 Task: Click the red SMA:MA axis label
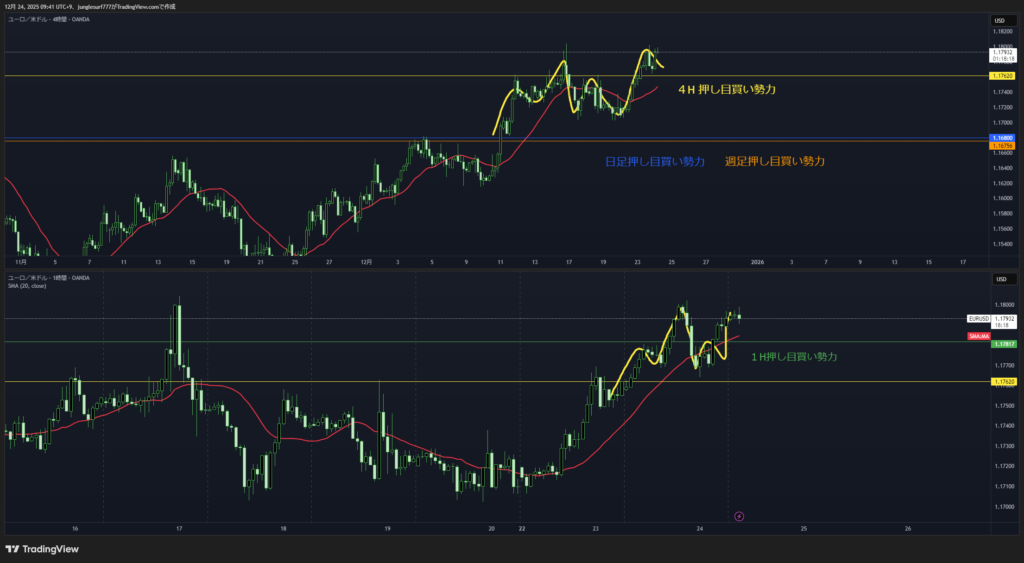coord(978,337)
